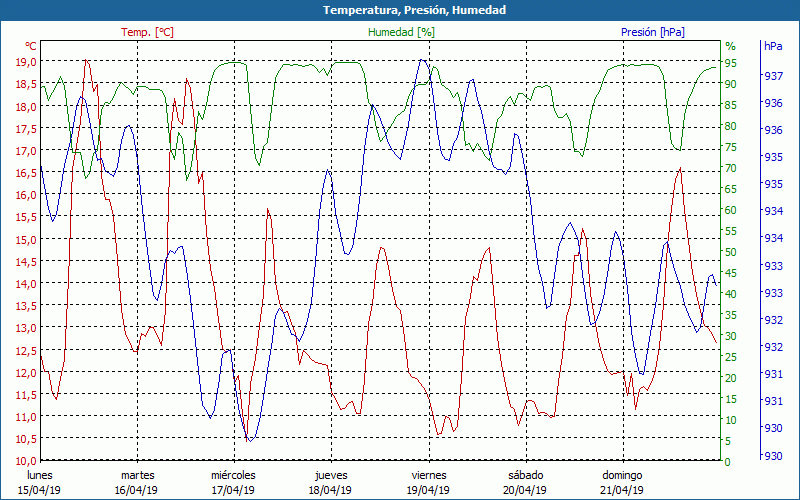Click the "domingo" day label
The width and height of the screenshot is (800, 500).
622,475
